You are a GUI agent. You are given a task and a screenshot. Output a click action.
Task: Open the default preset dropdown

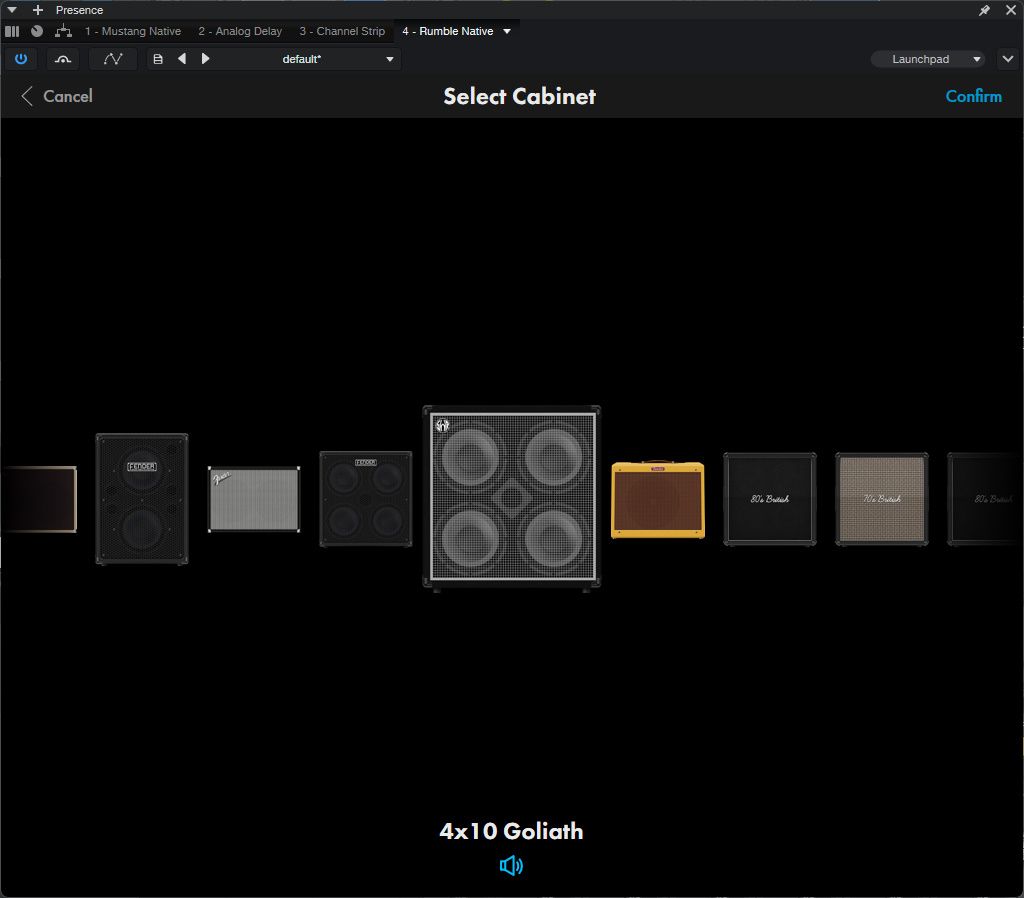coord(390,59)
